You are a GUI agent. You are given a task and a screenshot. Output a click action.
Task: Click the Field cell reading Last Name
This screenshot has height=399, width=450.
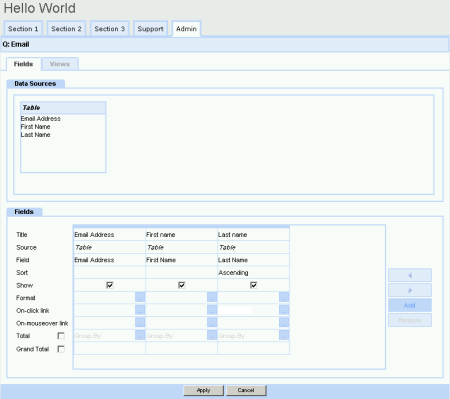(x=253, y=260)
